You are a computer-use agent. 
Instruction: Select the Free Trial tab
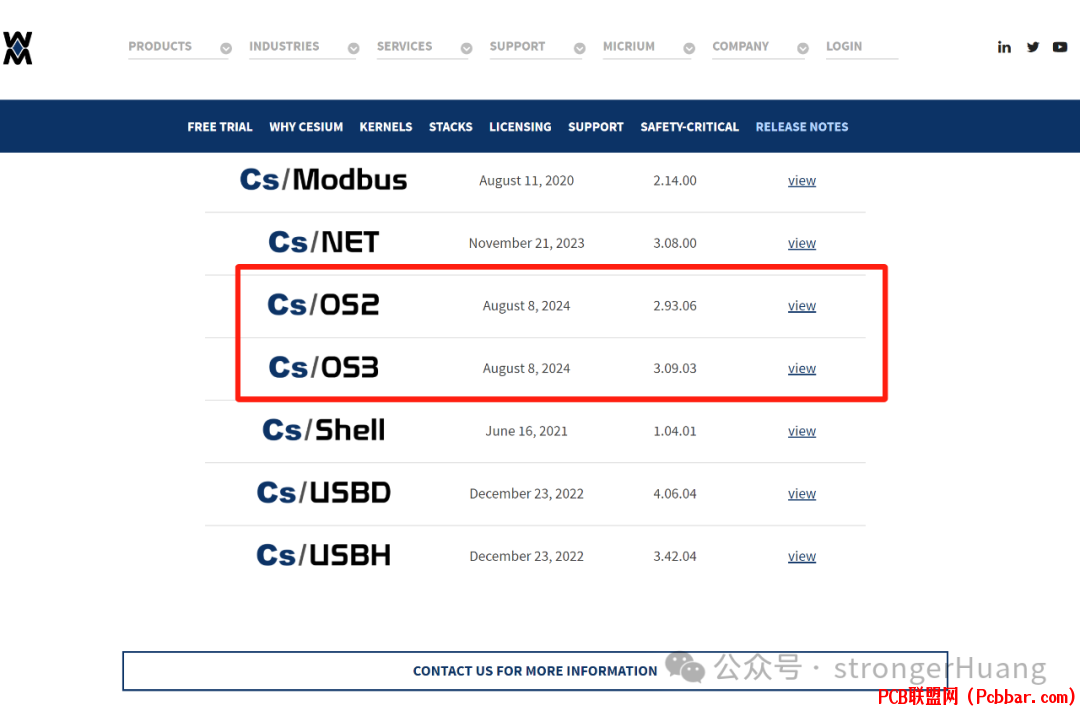[x=220, y=127]
